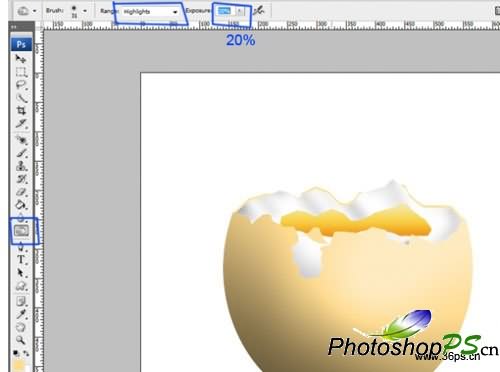Select the History Brush tool
500x372 pixels.
(x=21, y=179)
